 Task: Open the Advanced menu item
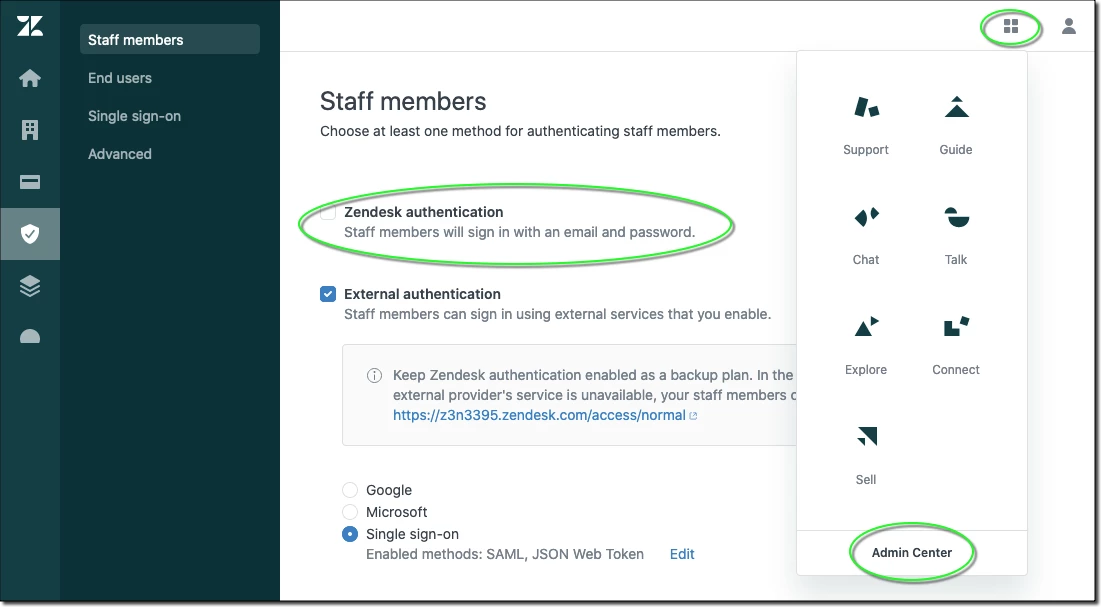[x=119, y=154]
